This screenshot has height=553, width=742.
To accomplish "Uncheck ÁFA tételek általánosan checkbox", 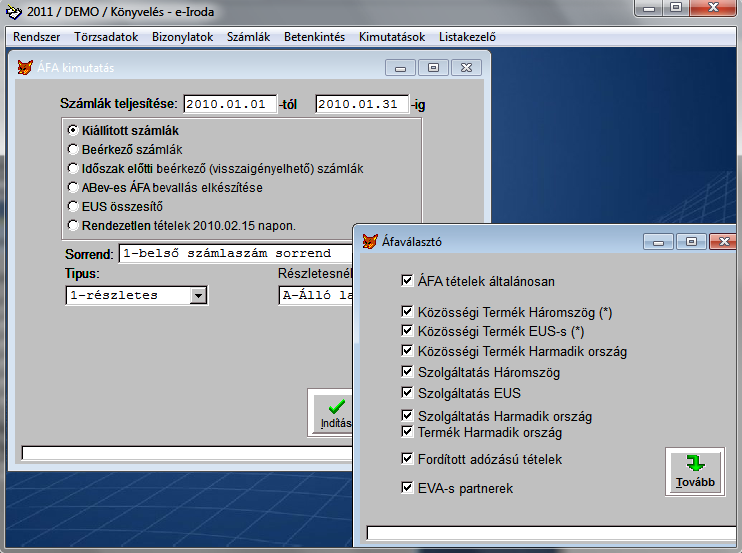I will (x=407, y=282).
